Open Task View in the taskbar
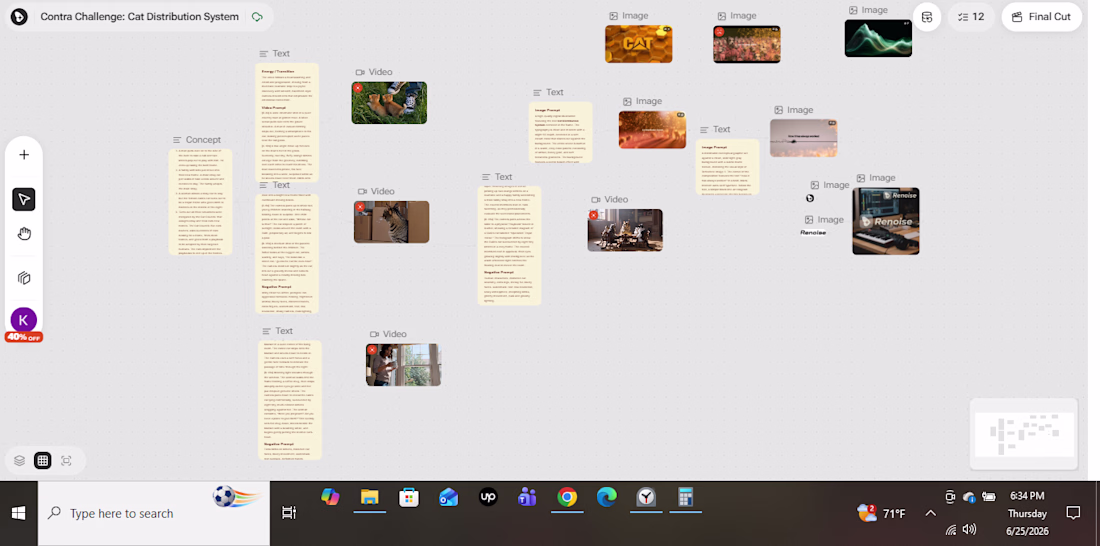1100x546 pixels. pyautogui.click(x=288, y=514)
